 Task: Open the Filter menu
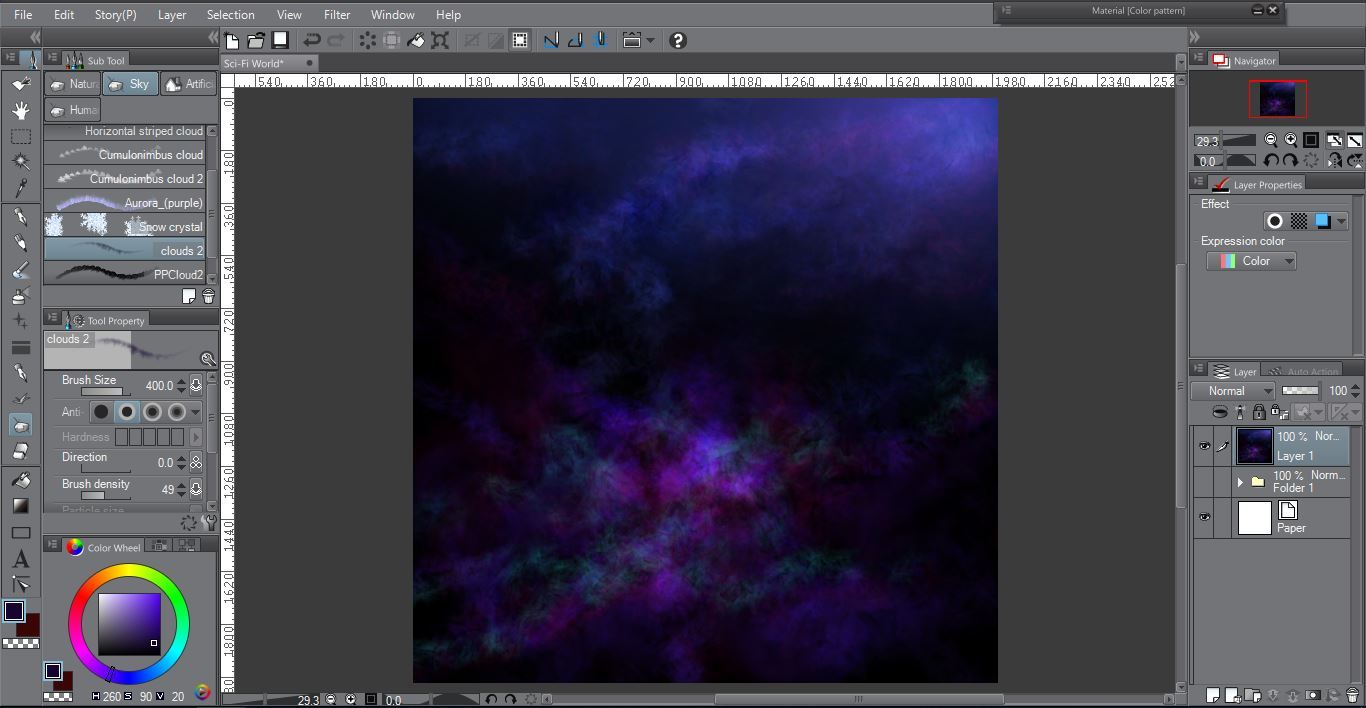tap(337, 15)
